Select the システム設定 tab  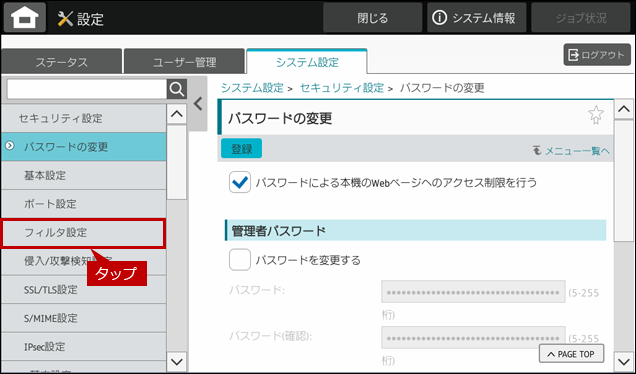pyautogui.click(x=307, y=62)
